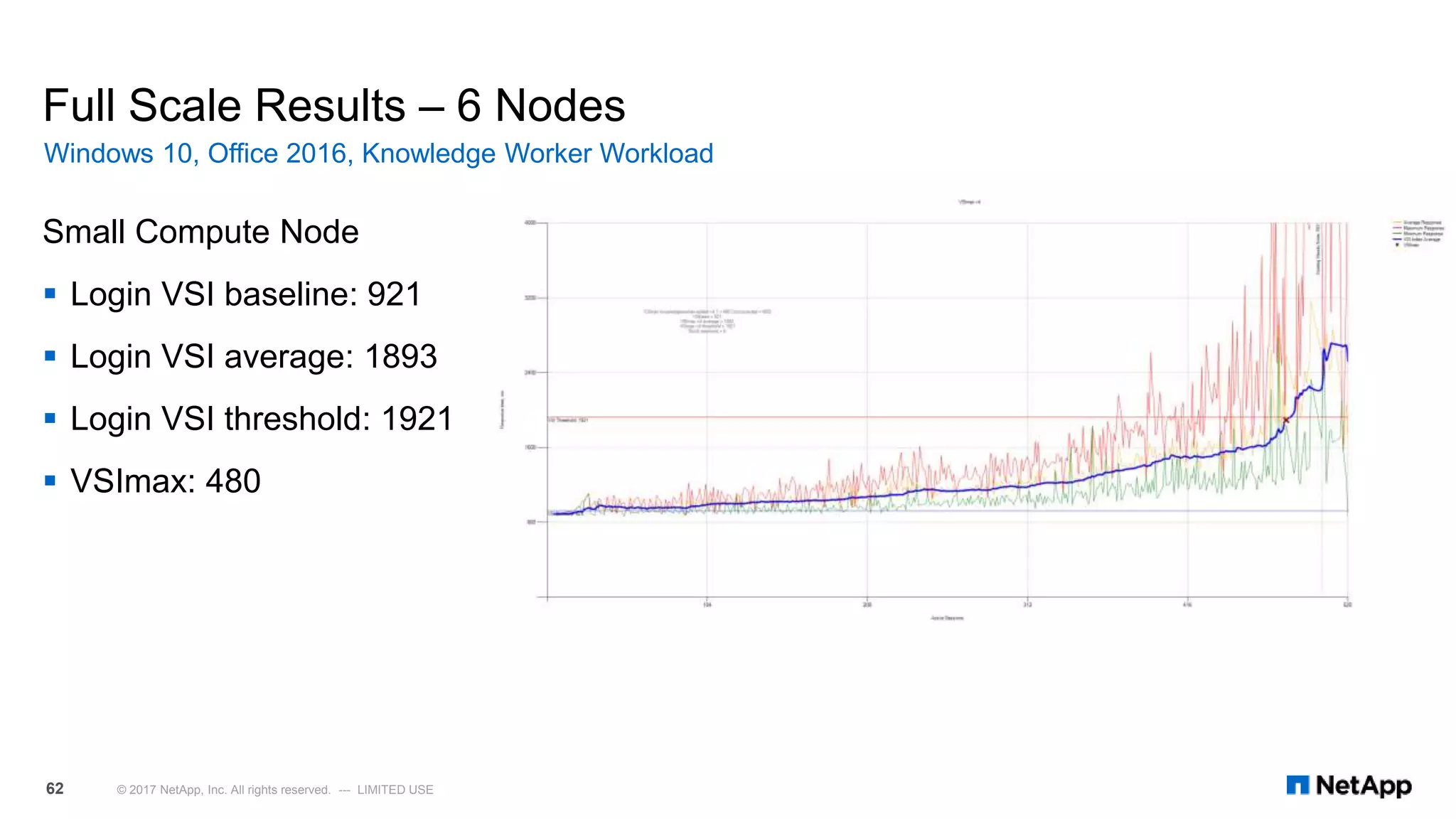Click the slide title 'Full Scale Results – 6 Nodes'
Image resolution: width=1456 pixels, height=819 pixels.
pyautogui.click(x=334, y=105)
